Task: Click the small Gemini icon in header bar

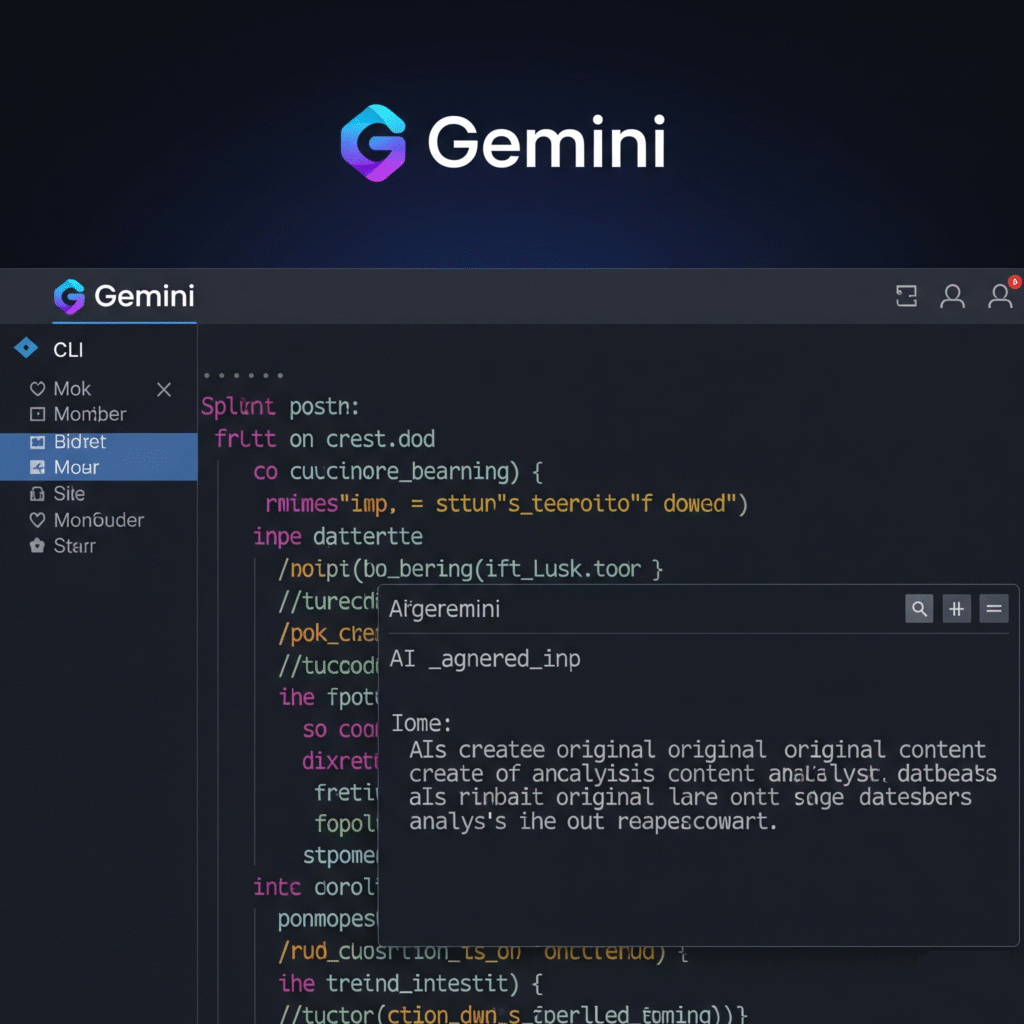Action: pos(69,296)
